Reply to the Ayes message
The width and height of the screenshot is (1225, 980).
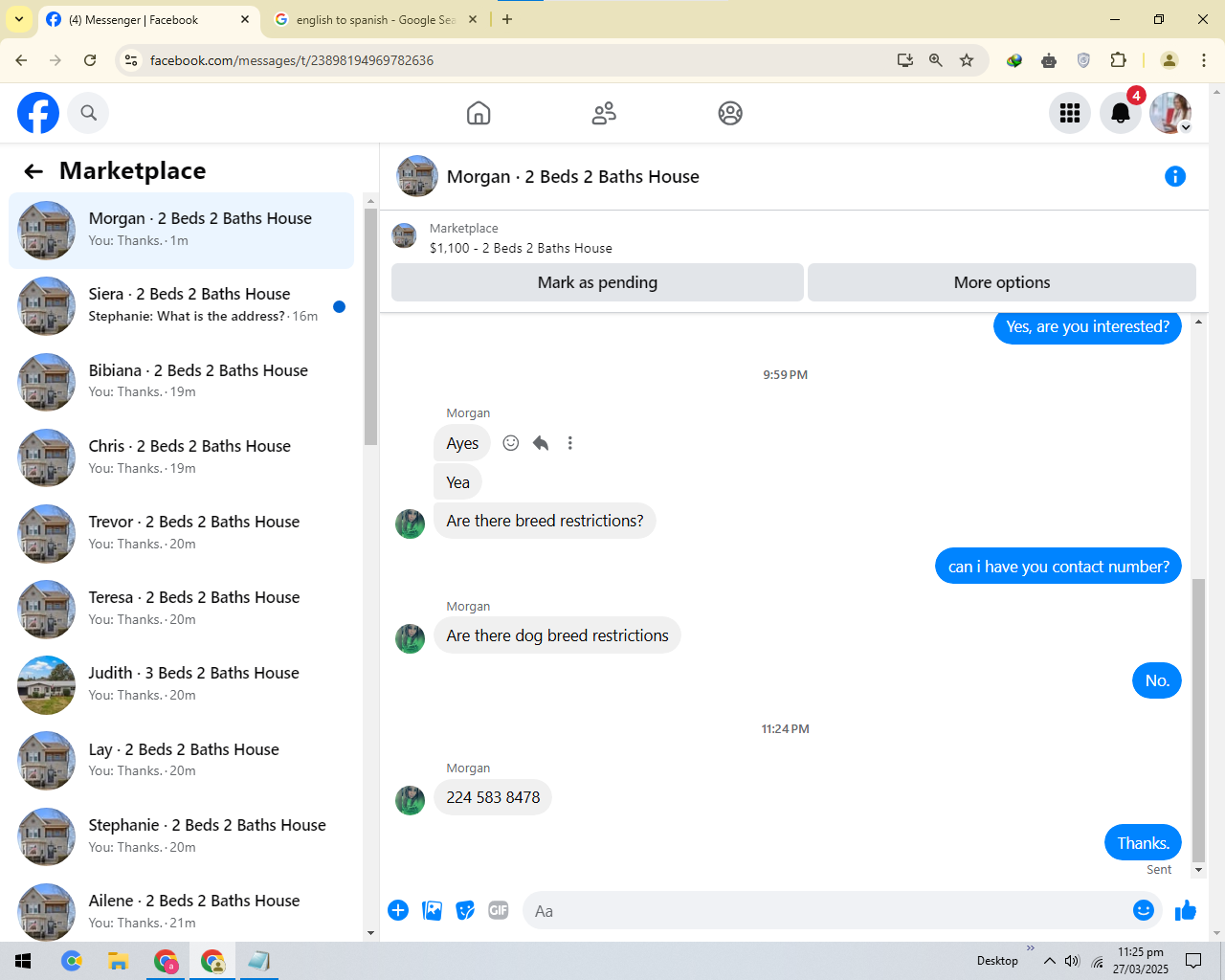(x=541, y=443)
